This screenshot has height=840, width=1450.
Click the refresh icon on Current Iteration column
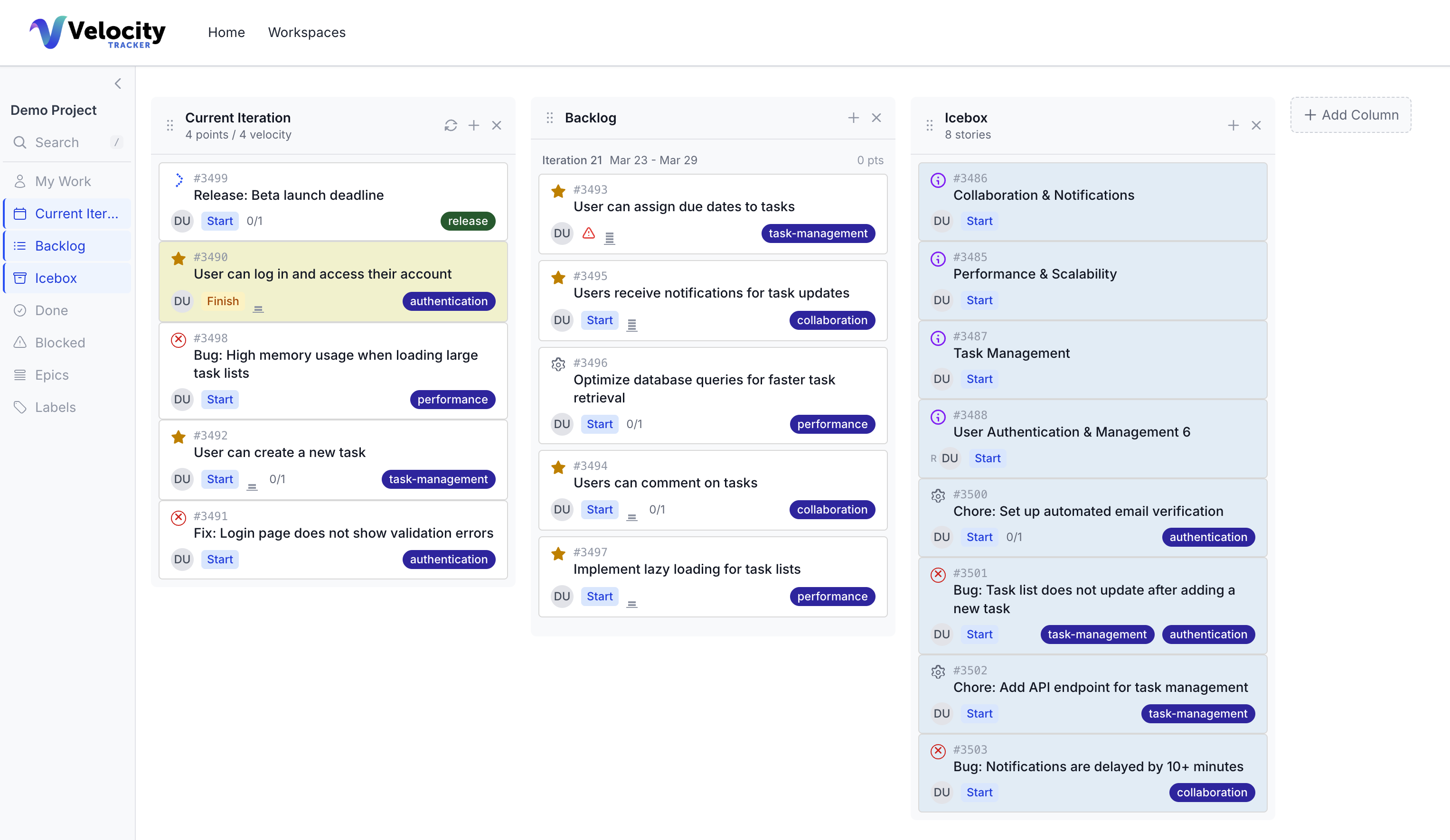(x=451, y=125)
